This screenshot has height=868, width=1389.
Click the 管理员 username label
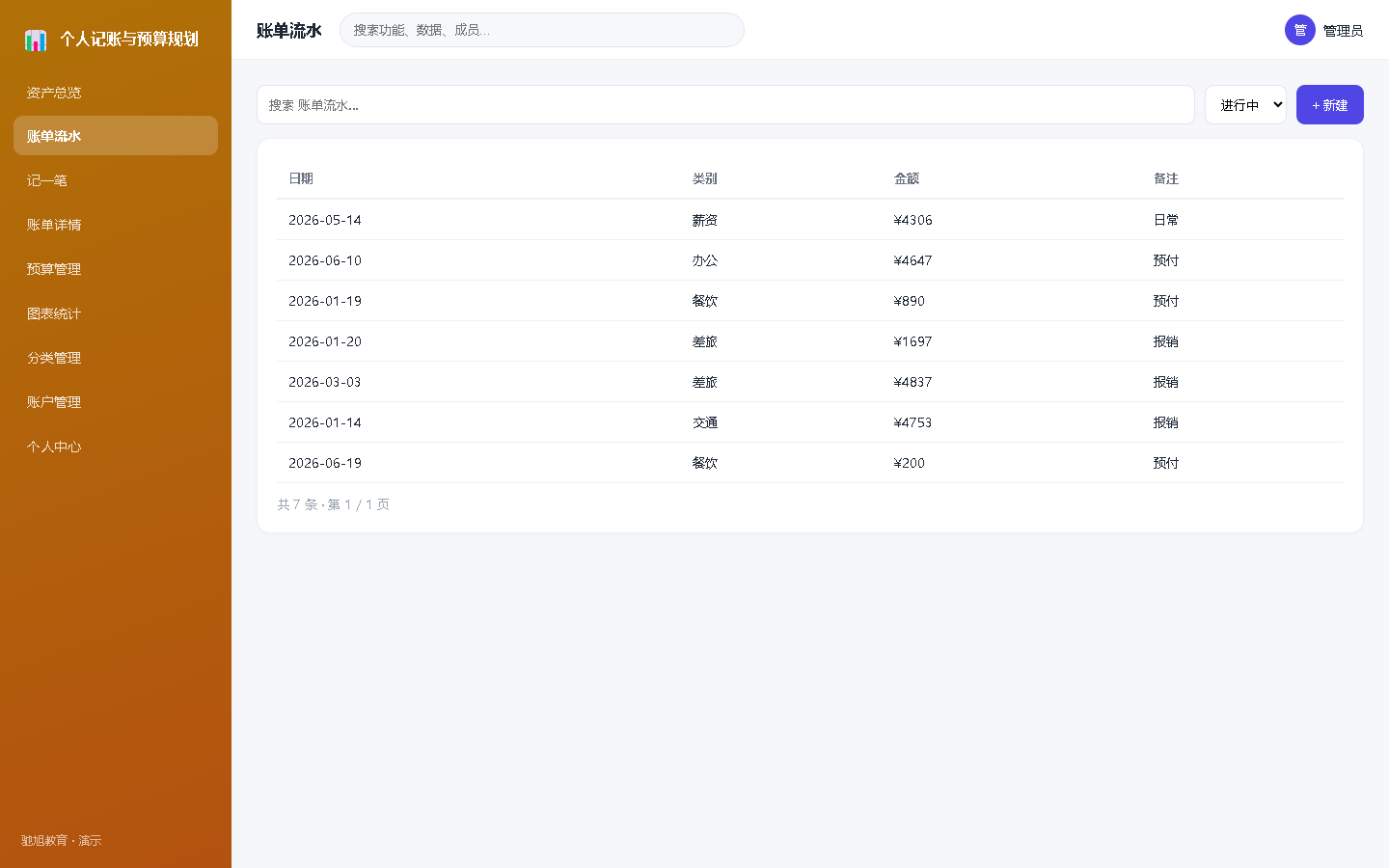coord(1343,31)
